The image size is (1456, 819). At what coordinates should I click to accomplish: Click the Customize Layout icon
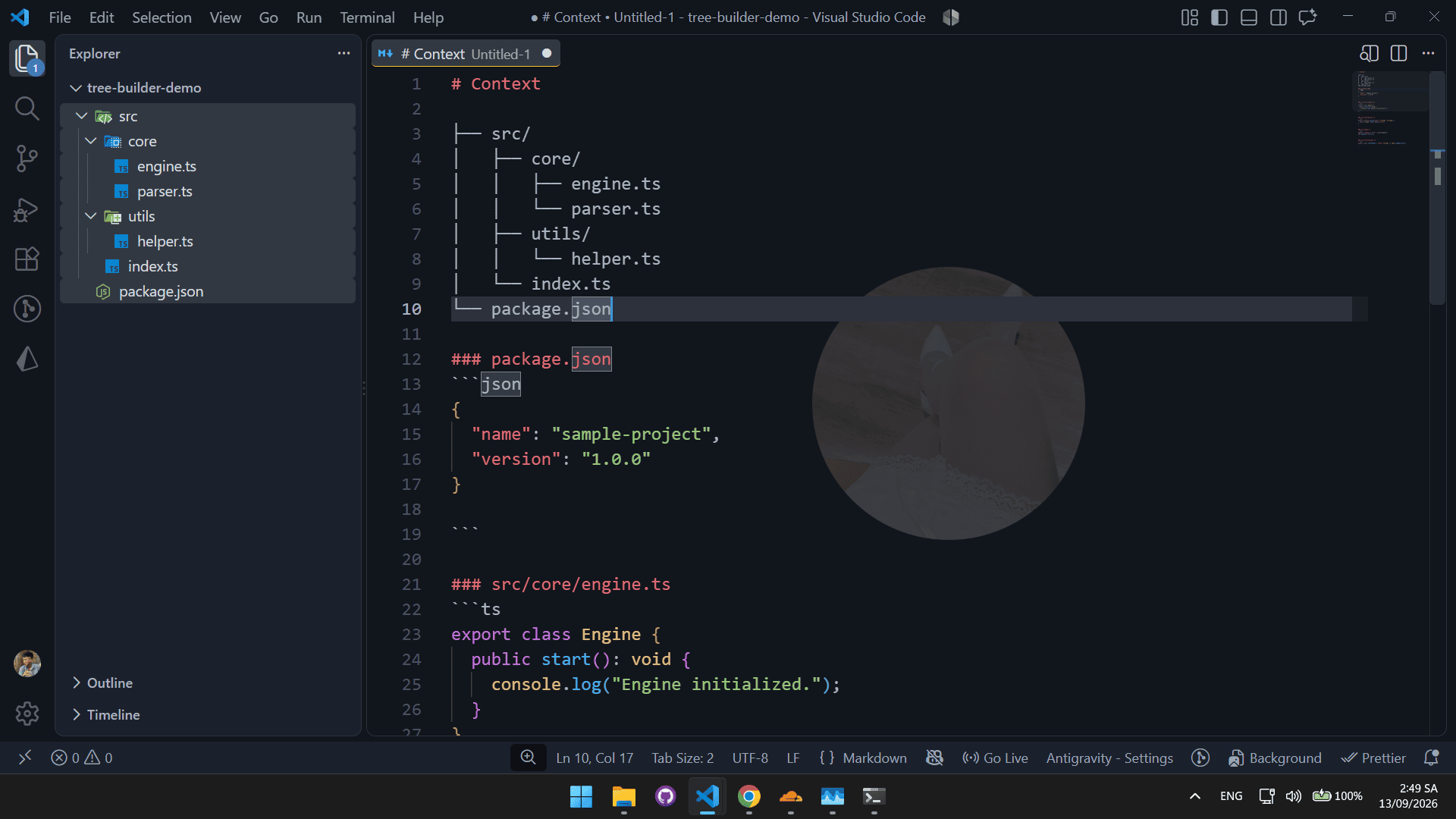point(1190,17)
